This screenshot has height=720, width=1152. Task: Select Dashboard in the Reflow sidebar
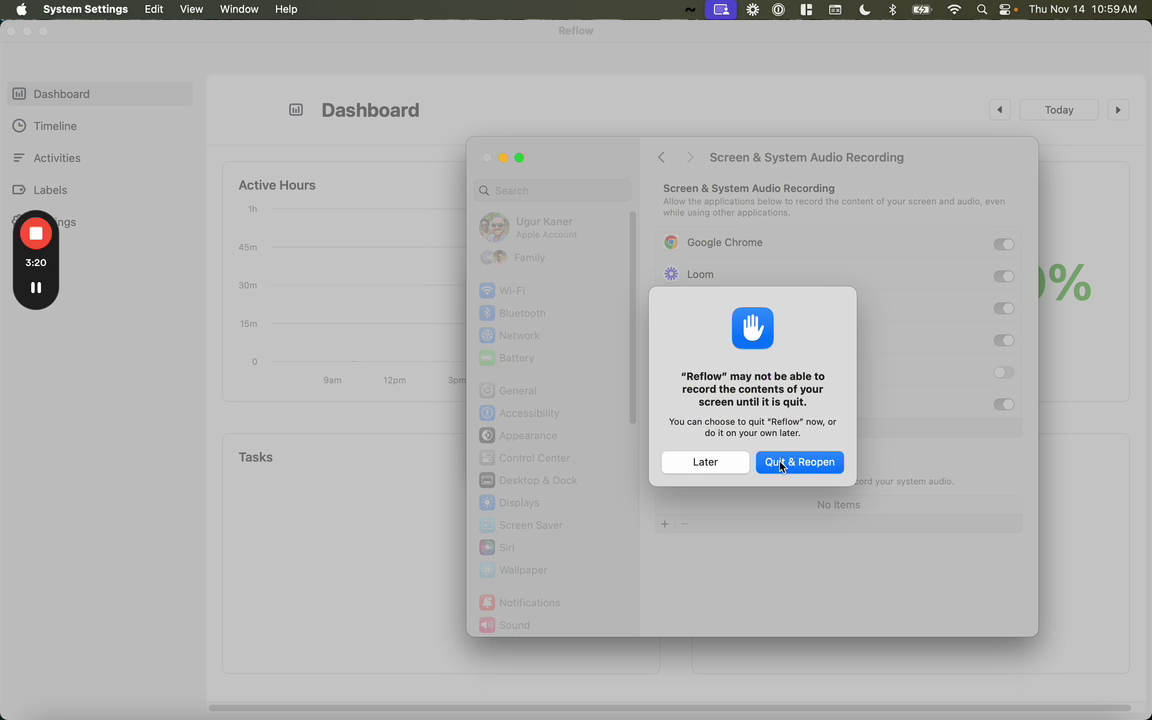[x=61, y=94]
